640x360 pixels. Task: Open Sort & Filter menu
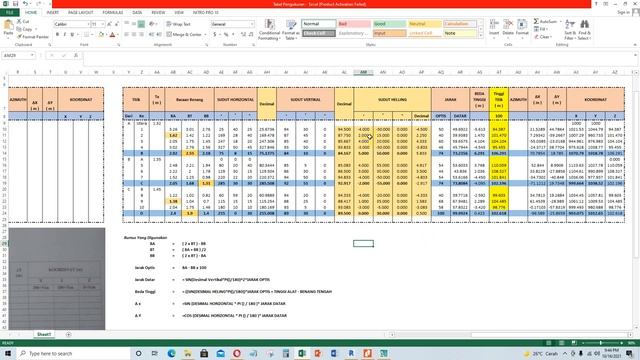(570, 29)
